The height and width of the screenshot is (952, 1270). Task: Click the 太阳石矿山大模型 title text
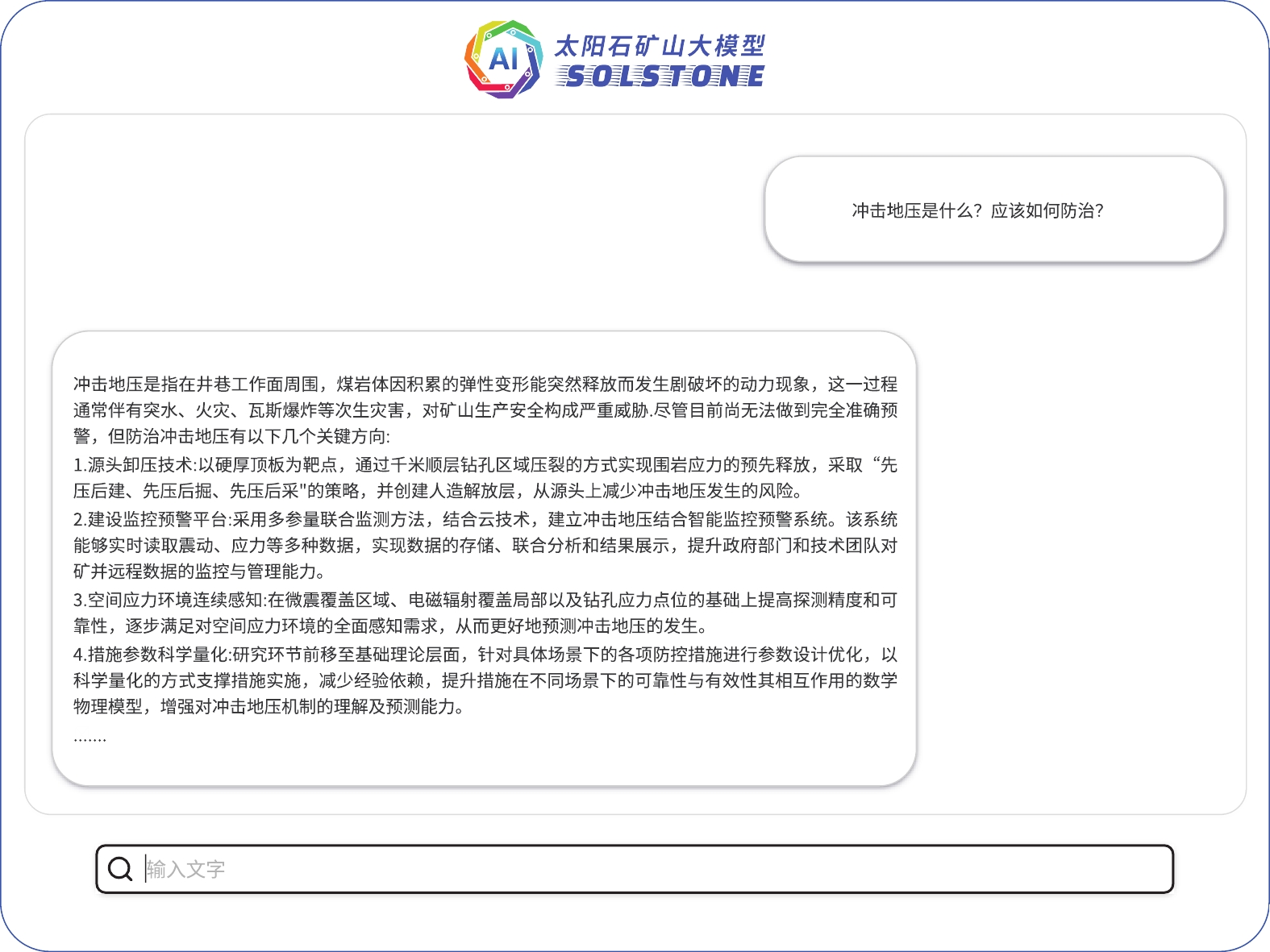pos(659,46)
